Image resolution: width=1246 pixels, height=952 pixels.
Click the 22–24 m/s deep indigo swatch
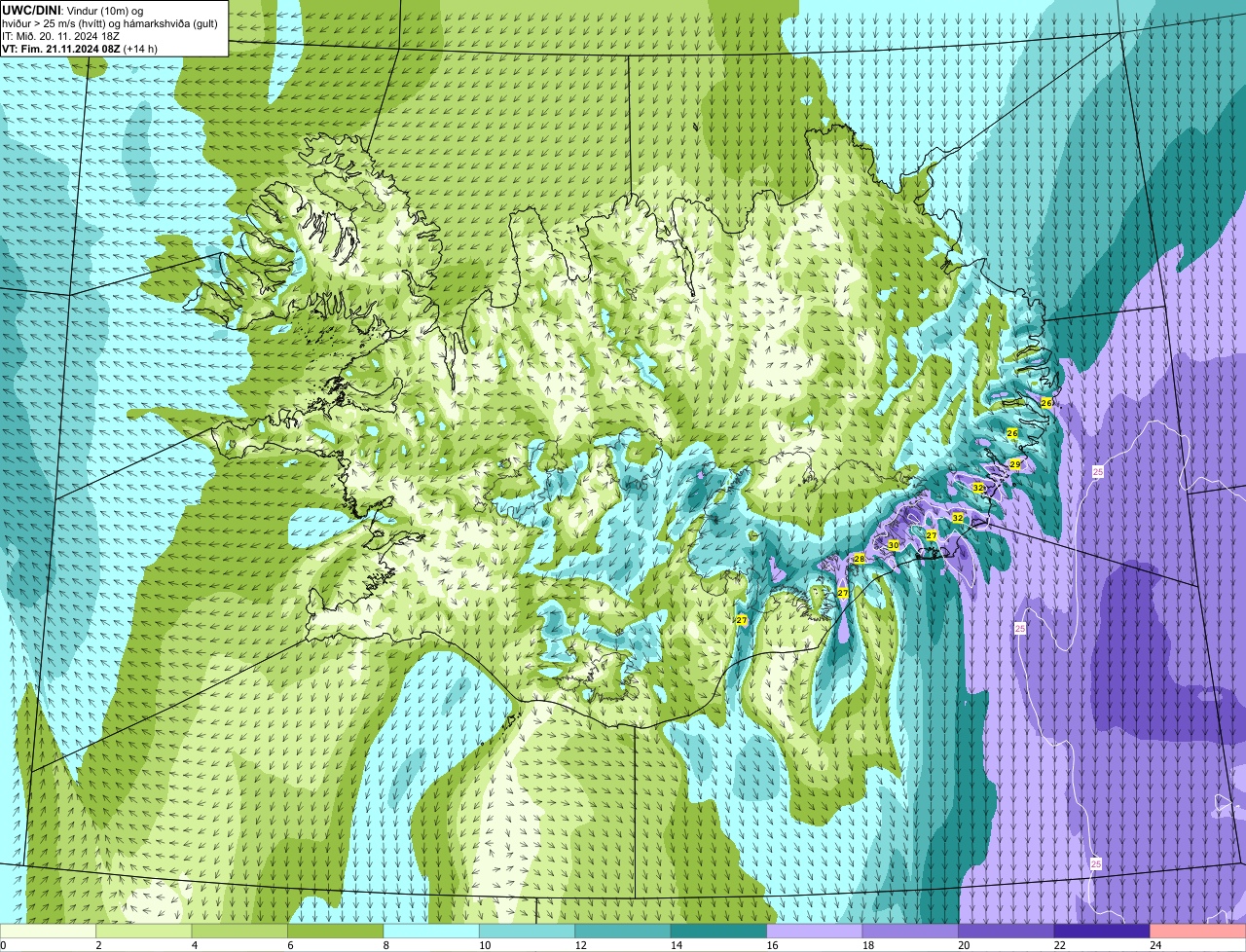pyautogui.click(x=1103, y=932)
